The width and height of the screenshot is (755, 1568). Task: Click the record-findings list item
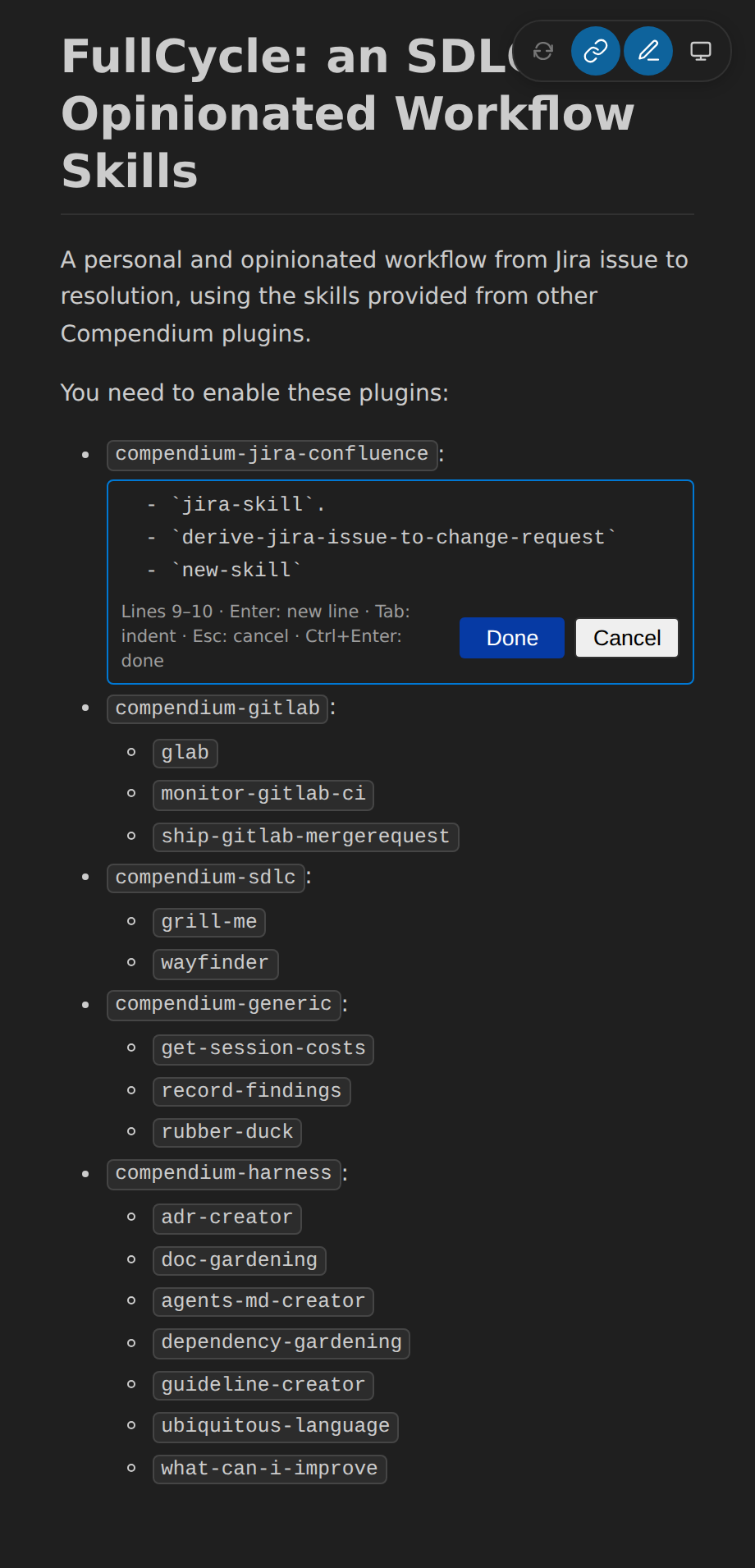(251, 1091)
